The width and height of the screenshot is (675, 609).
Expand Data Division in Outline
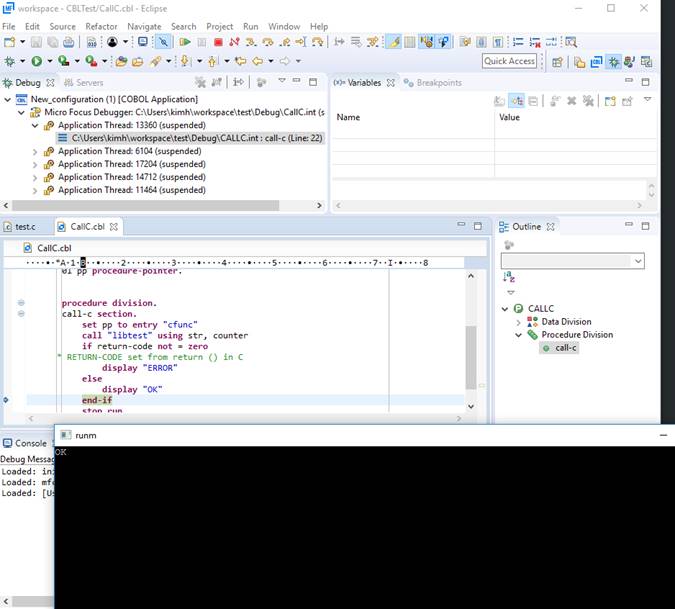518,322
